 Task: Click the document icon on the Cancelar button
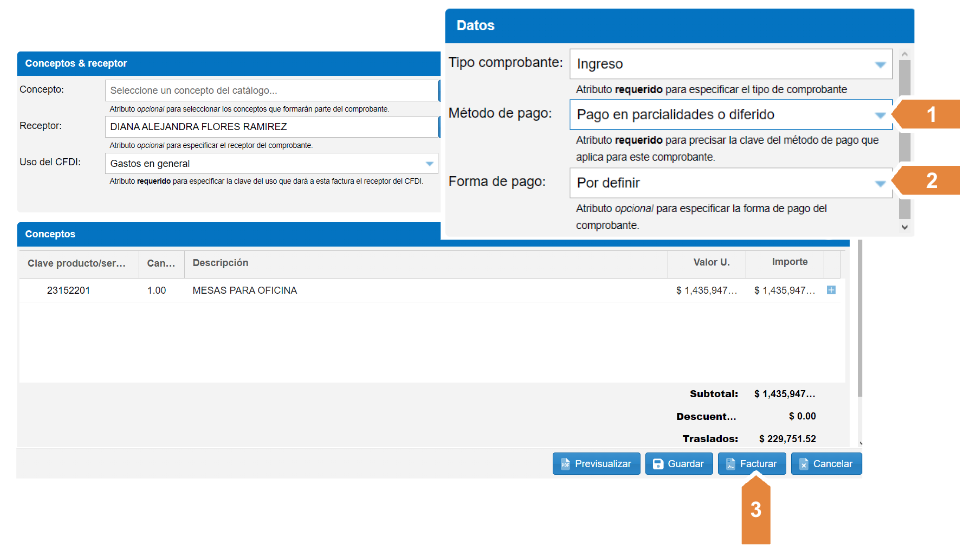pos(804,464)
